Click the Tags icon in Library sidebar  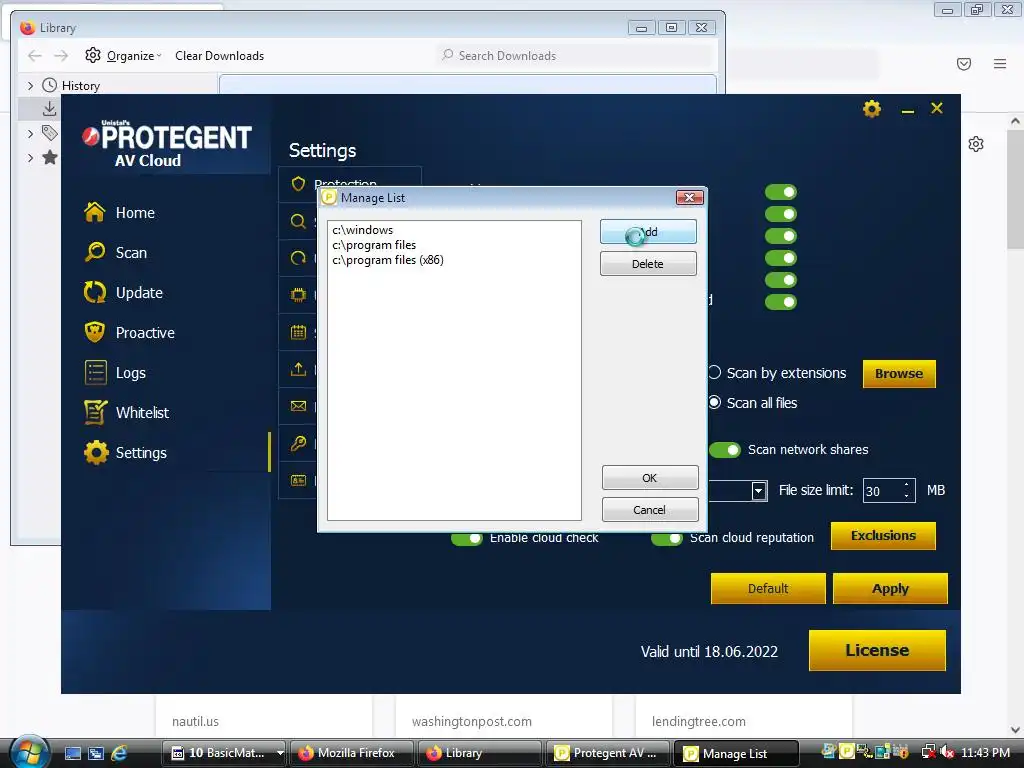(49, 133)
